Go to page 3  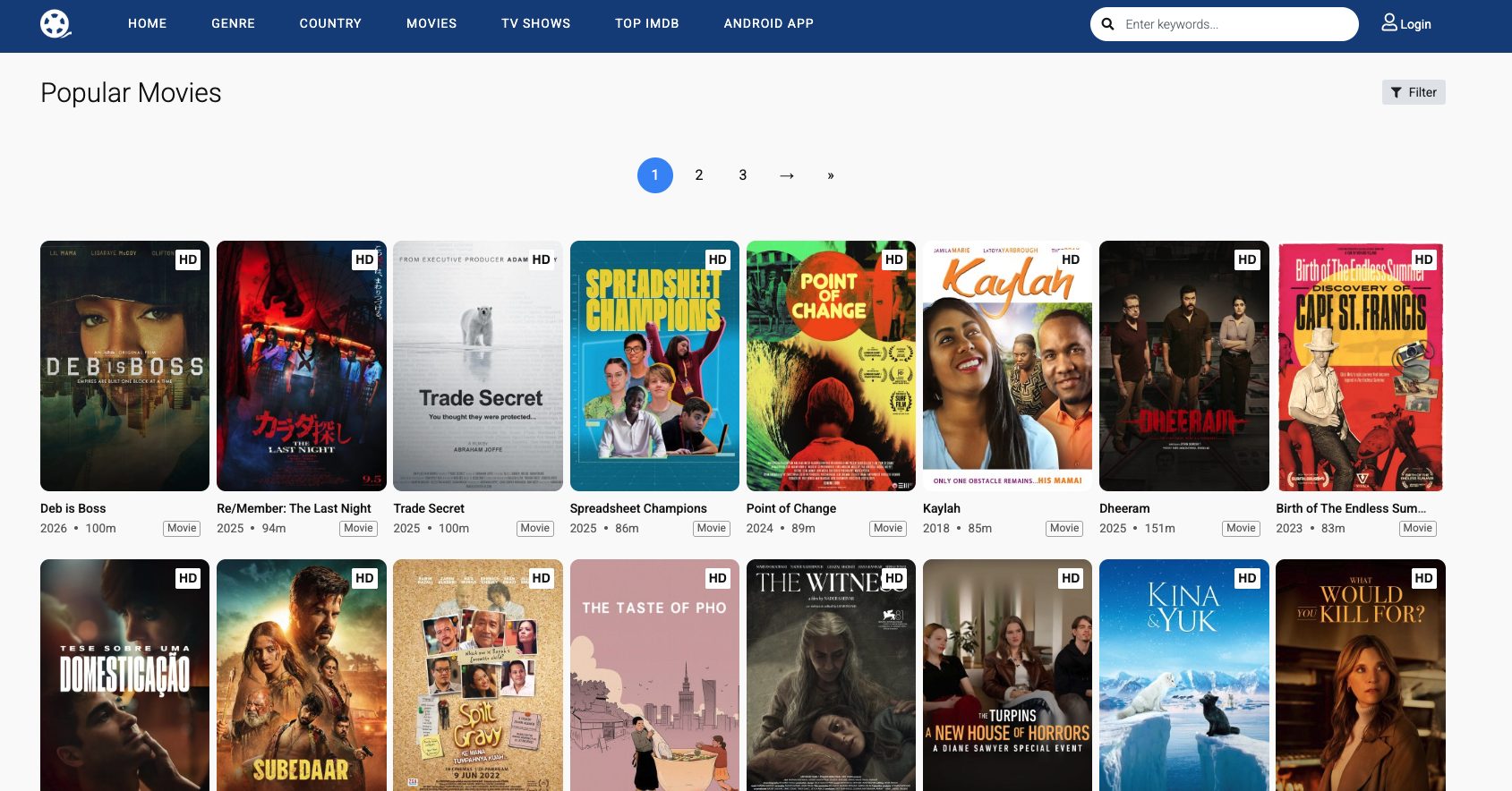coord(743,175)
